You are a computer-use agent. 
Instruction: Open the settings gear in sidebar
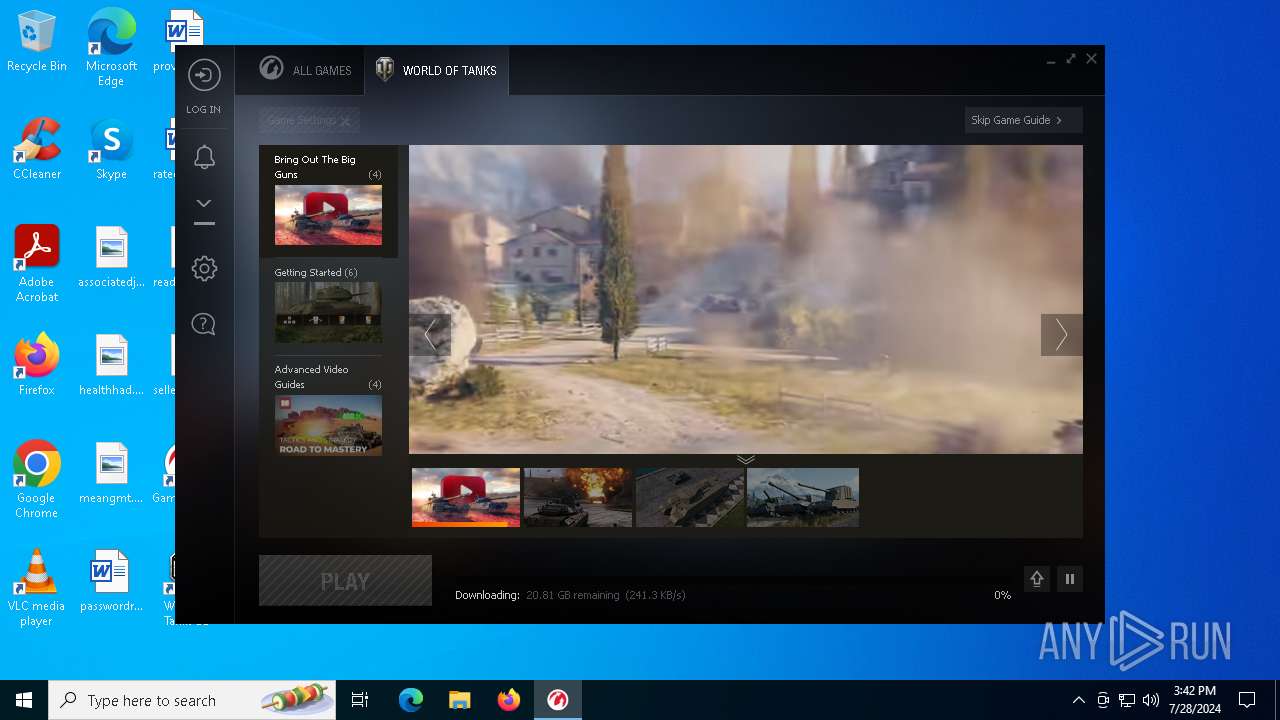point(204,268)
